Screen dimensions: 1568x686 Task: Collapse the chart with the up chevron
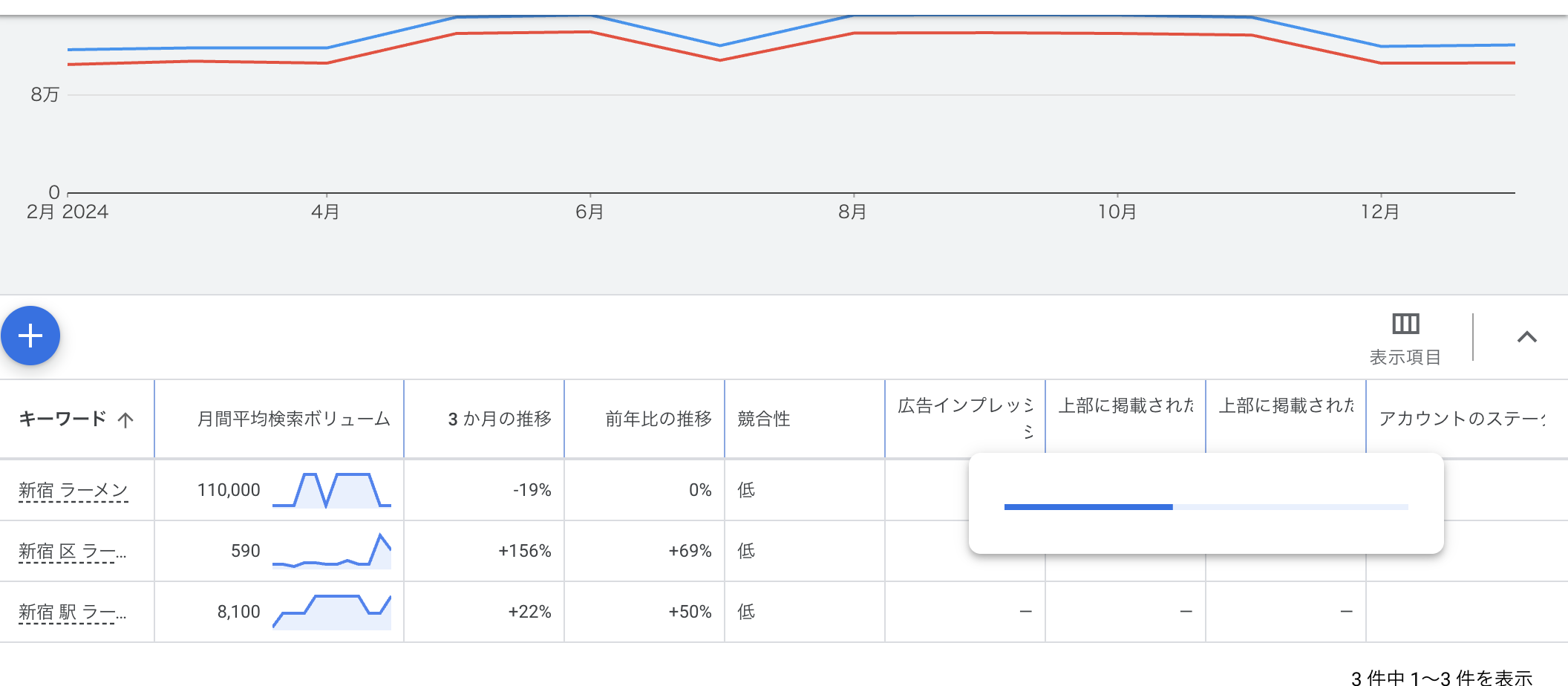[x=1526, y=337]
